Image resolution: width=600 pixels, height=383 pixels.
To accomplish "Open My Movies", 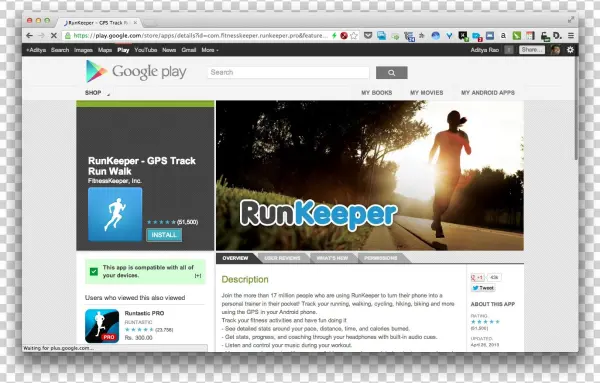I will 427,93.
